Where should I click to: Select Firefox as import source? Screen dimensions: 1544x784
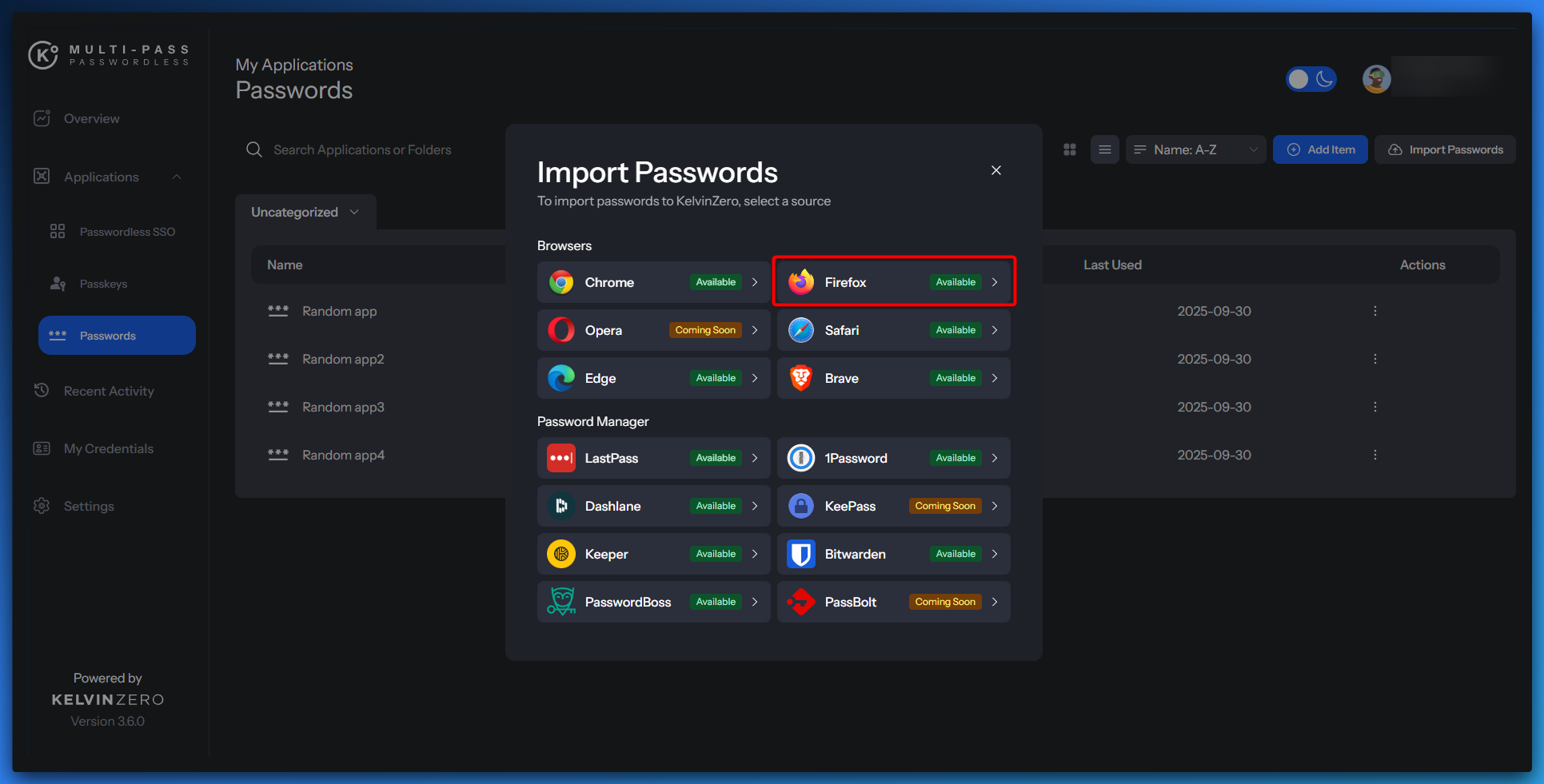[x=893, y=282]
